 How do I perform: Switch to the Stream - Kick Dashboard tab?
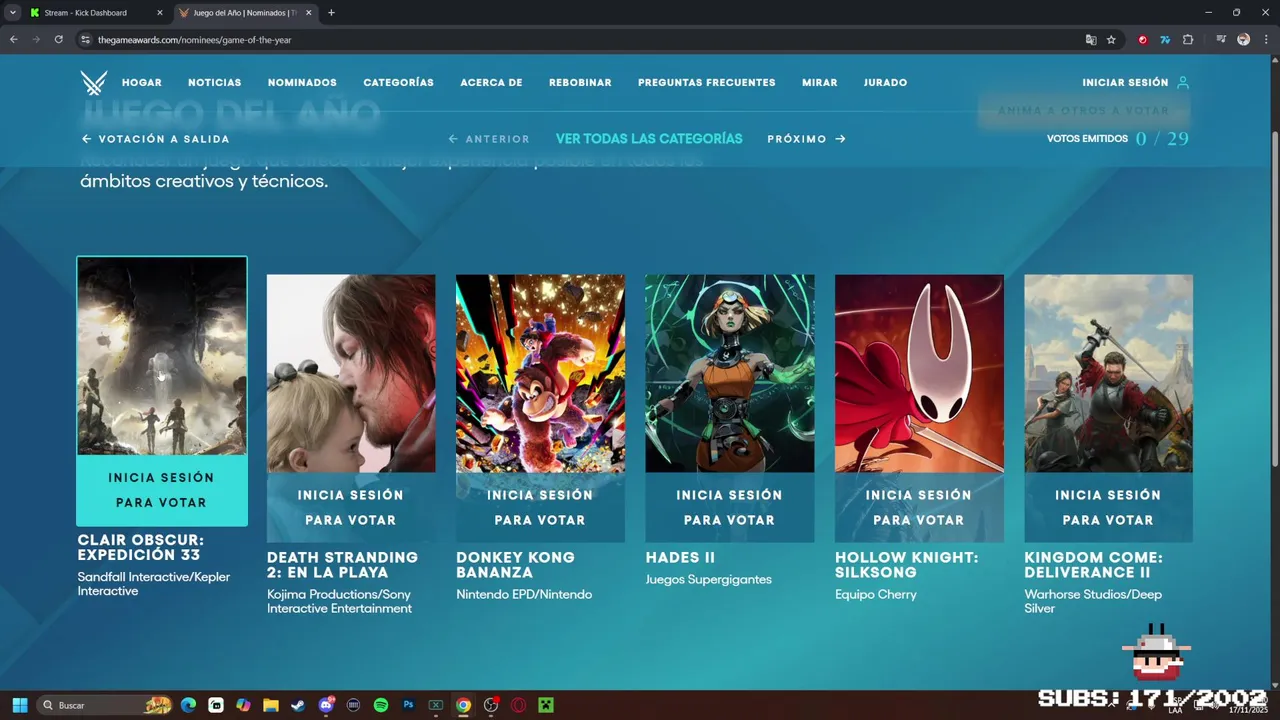click(96, 13)
